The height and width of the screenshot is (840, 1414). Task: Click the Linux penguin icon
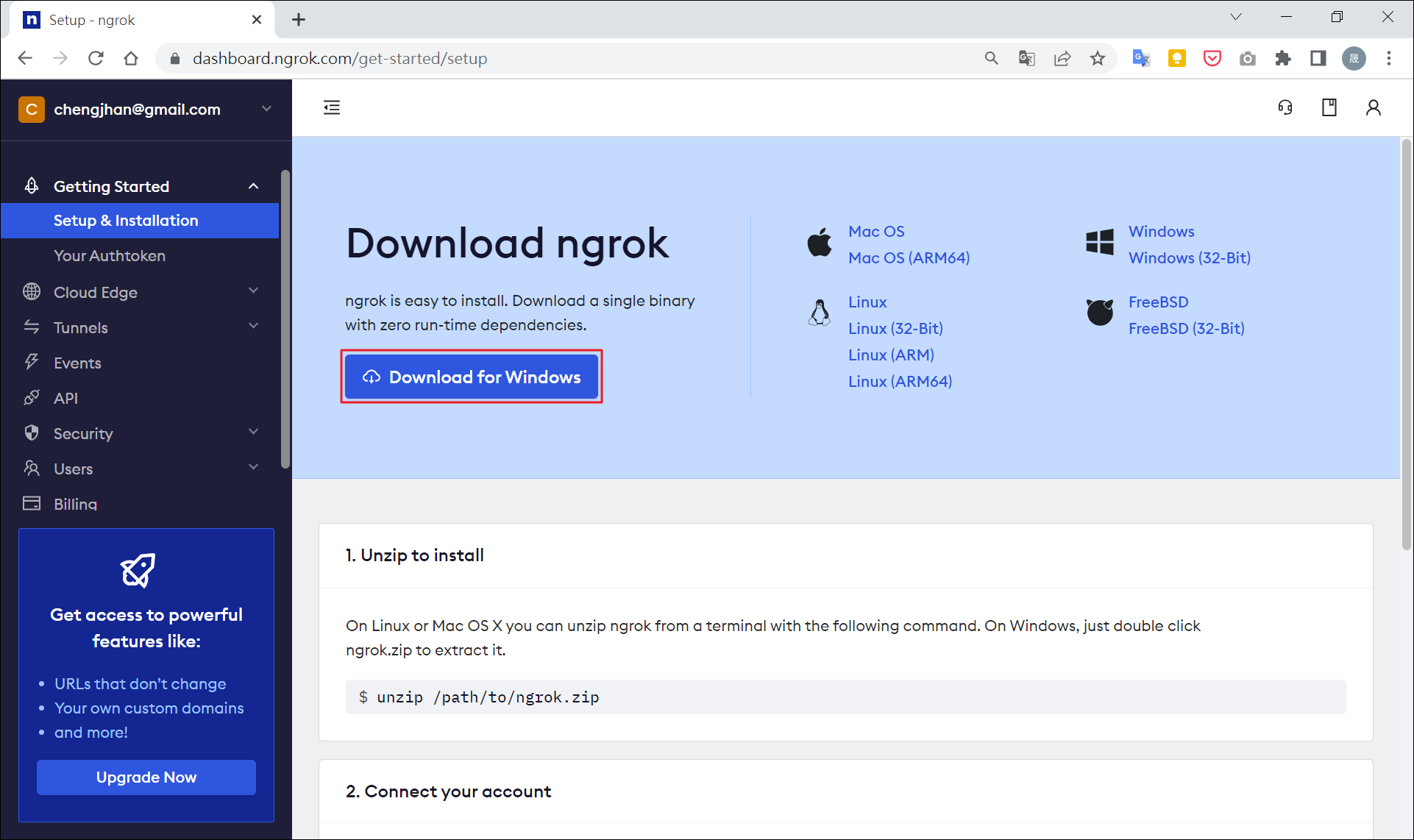(x=819, y=312)
